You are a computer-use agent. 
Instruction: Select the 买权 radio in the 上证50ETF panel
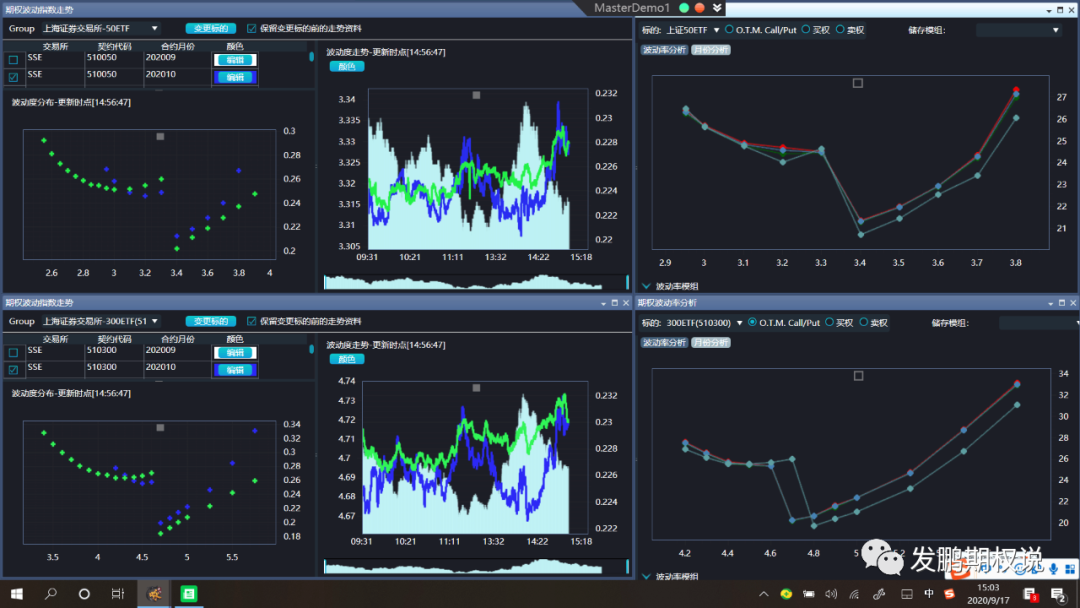coord(806,30)
